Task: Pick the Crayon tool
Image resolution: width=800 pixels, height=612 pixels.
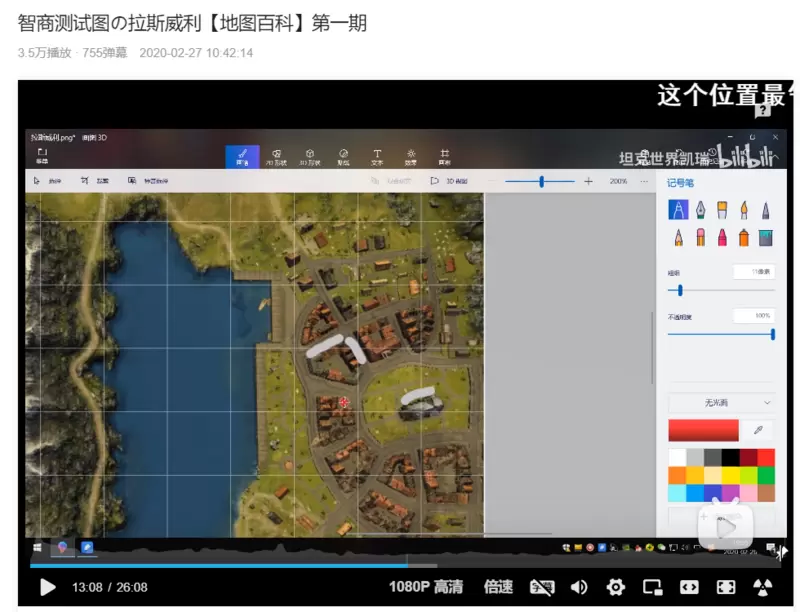Action: coord(722,237)
